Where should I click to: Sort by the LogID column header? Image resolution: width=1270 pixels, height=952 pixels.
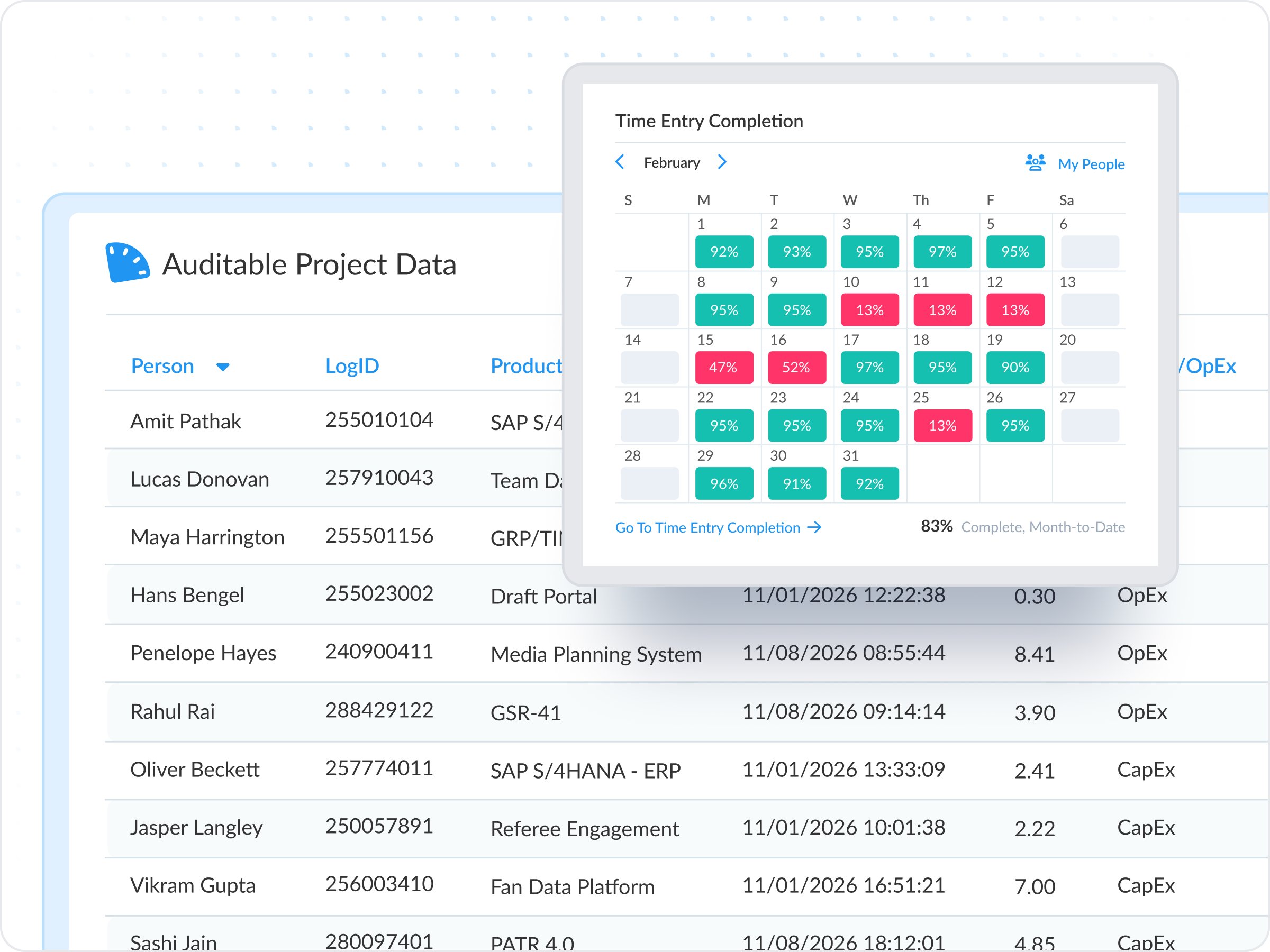click(x=352, y=366)
